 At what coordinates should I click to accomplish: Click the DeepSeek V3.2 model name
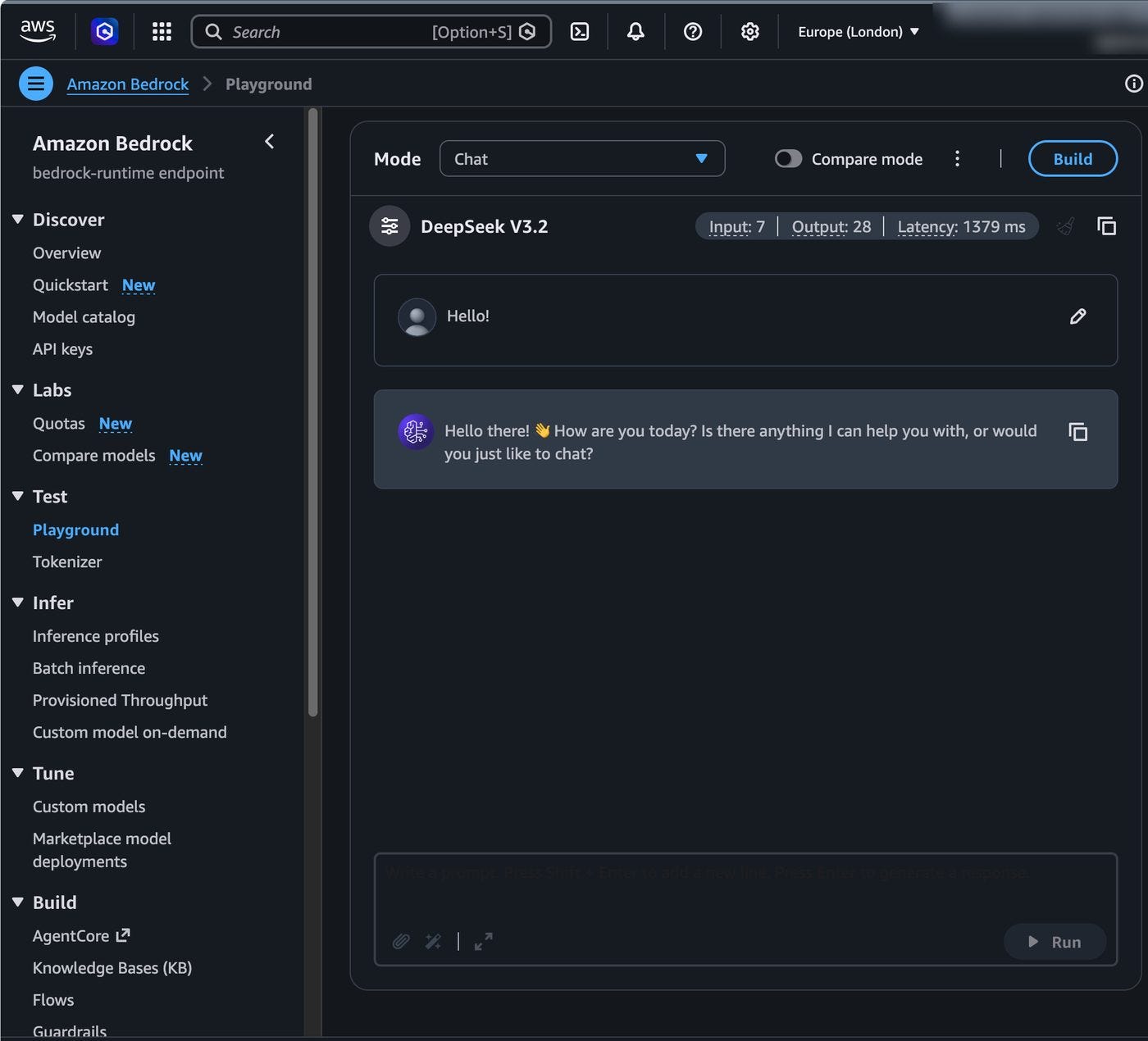click(484, 227)
